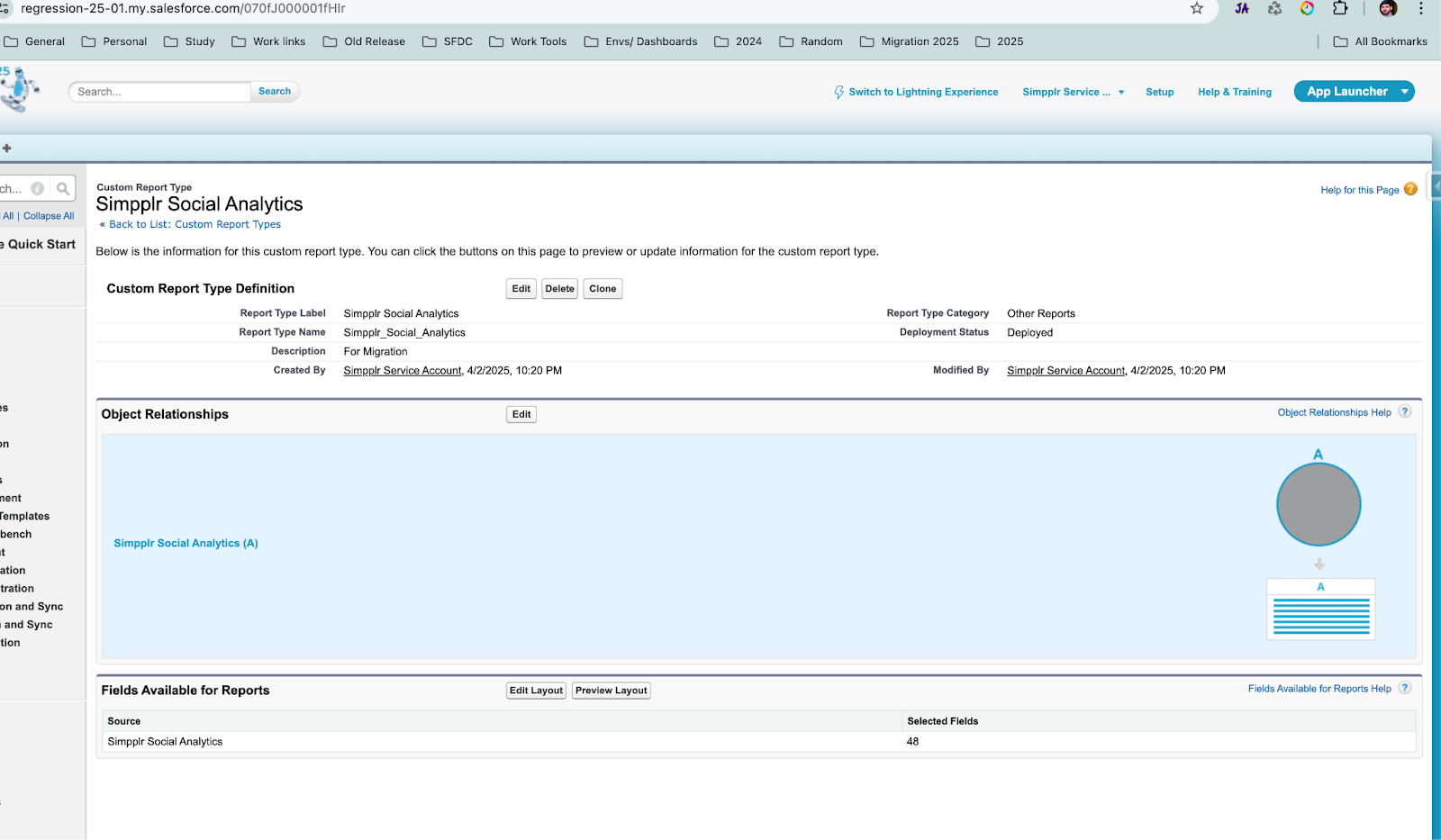Open the Work Tools bookmarks folder

pyautogui.click(x=528, y=41)
